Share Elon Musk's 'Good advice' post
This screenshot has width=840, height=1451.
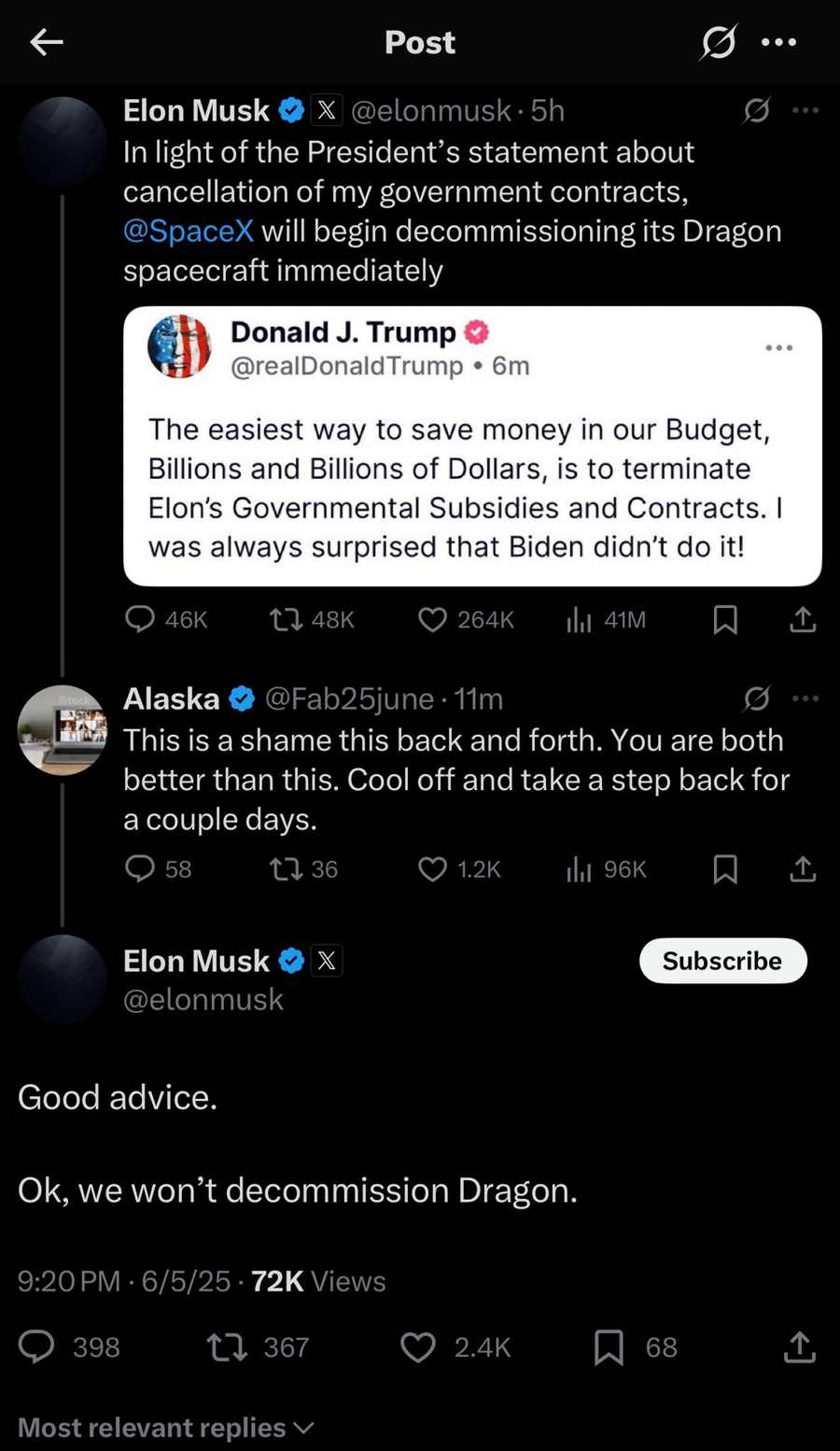(800, 1347)
